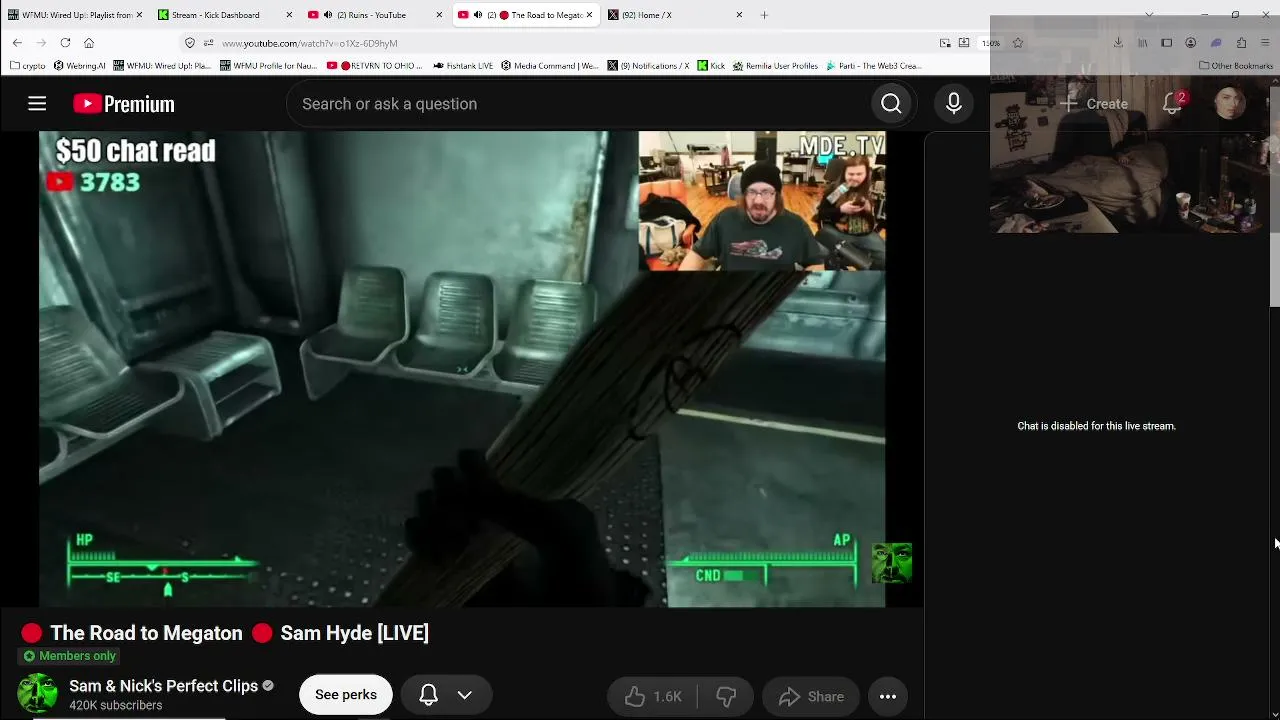Bookmark this page with the star
The image size is (1280, 720).
pyautogui.click(x=1018, y=43)
